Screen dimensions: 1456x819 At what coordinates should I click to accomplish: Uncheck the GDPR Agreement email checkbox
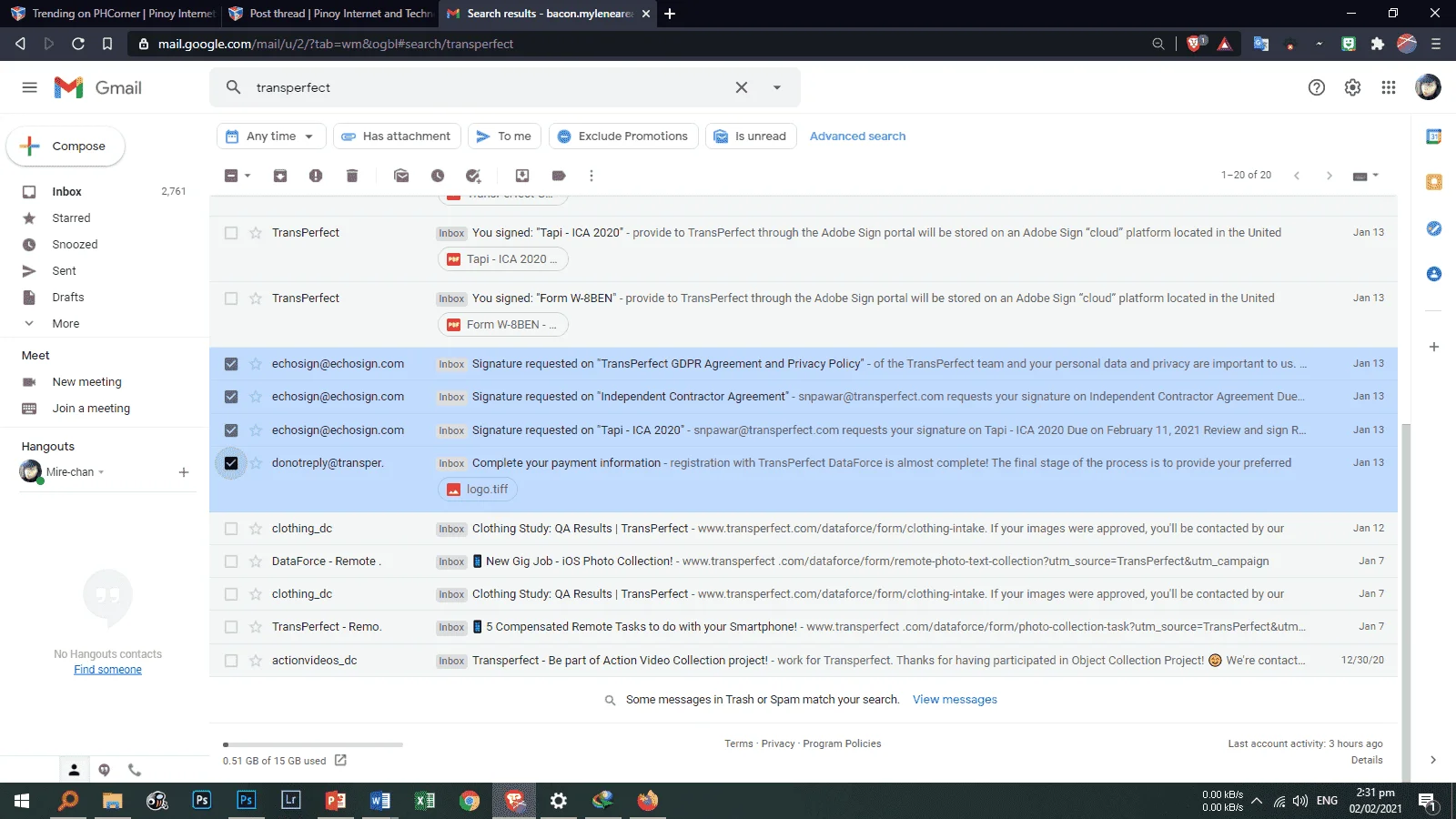231,364
